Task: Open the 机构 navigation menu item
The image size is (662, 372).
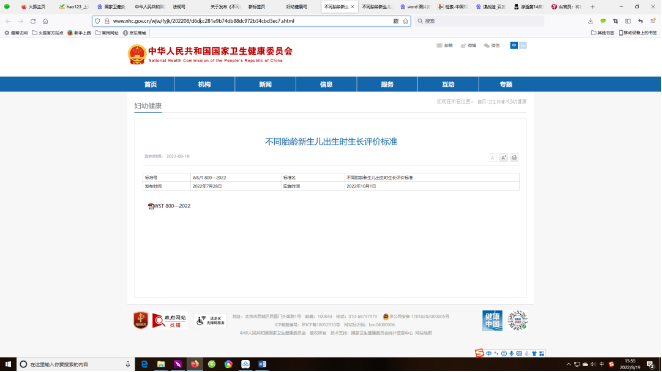Action: click(x=204, y=84)
